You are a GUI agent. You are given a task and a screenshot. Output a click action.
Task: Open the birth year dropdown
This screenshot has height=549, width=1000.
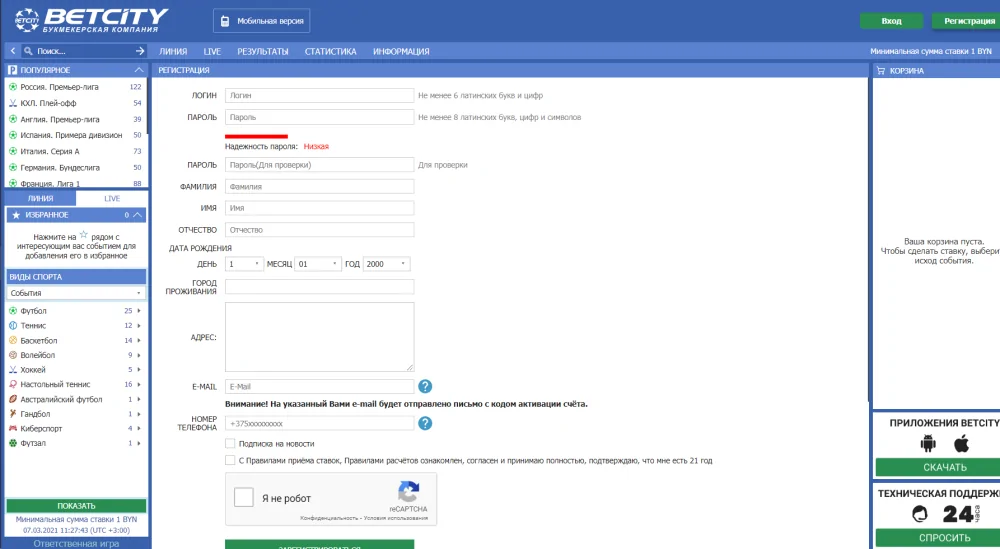(387, 264)
